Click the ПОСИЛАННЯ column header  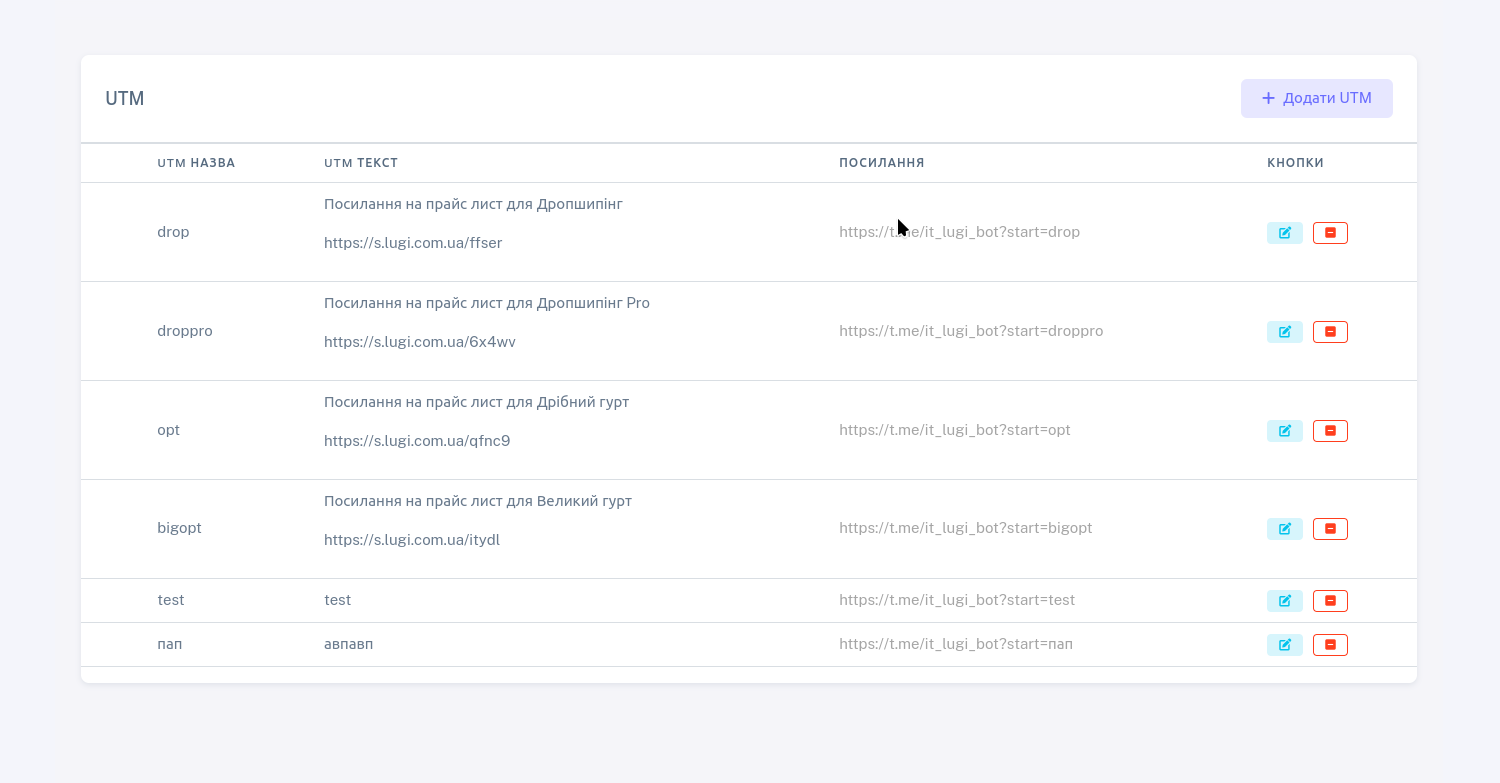tap(881, 163)
